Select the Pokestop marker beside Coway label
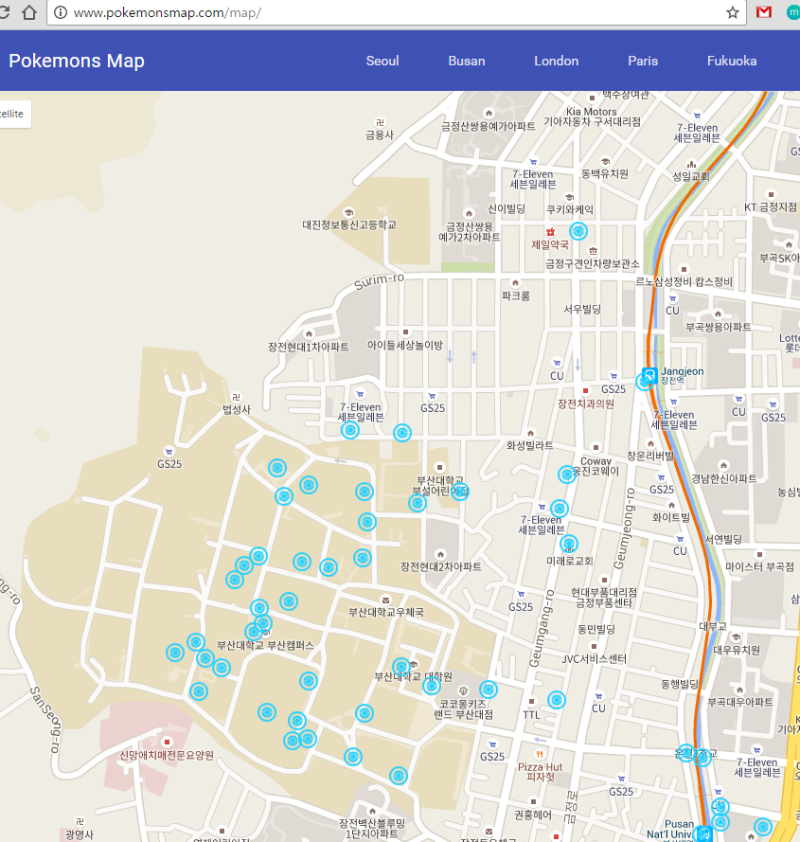 pos(566,474)
